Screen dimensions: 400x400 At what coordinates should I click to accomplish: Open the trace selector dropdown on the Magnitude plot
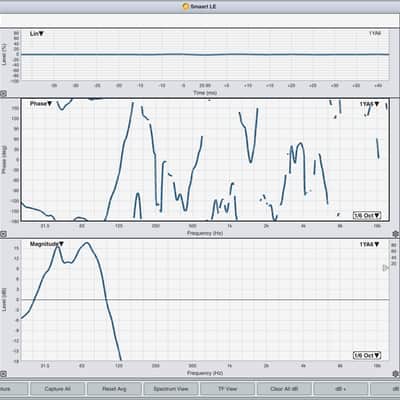point(369,244)
